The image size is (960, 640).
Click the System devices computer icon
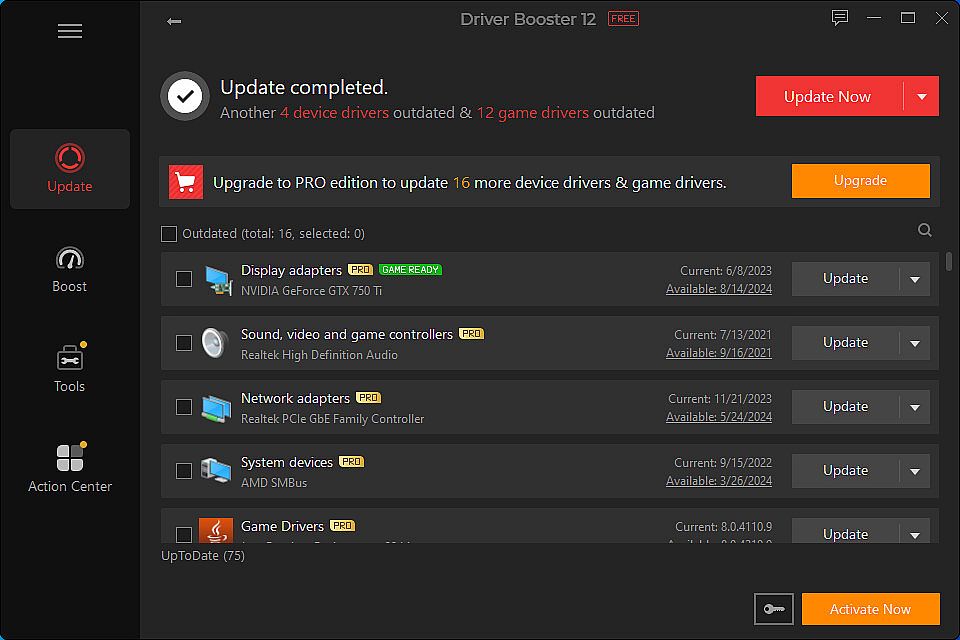pyautogui.click(x=216, y=472)
